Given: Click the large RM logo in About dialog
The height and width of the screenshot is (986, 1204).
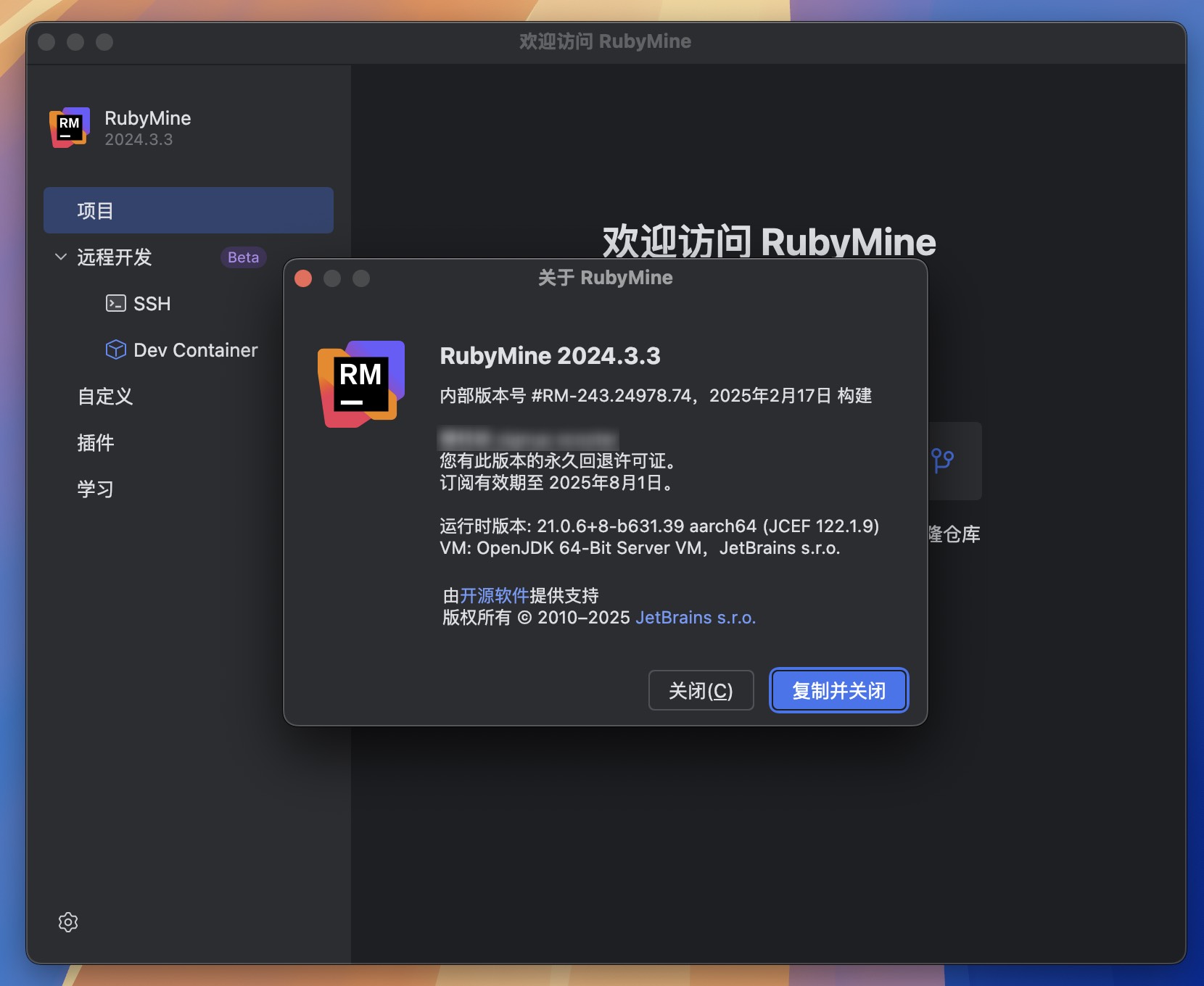Looking at the screenshot, I should [361, 384].
